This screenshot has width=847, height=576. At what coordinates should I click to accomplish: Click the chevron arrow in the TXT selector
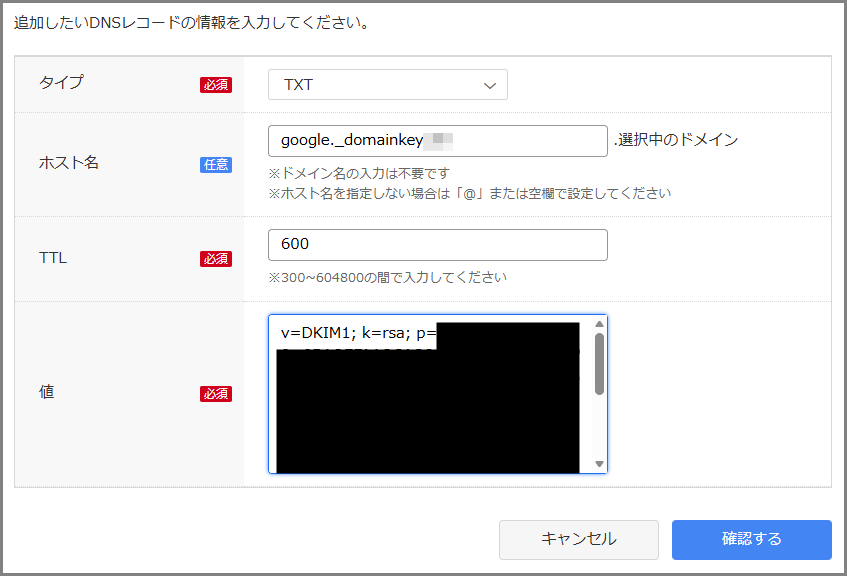[490, 86]
